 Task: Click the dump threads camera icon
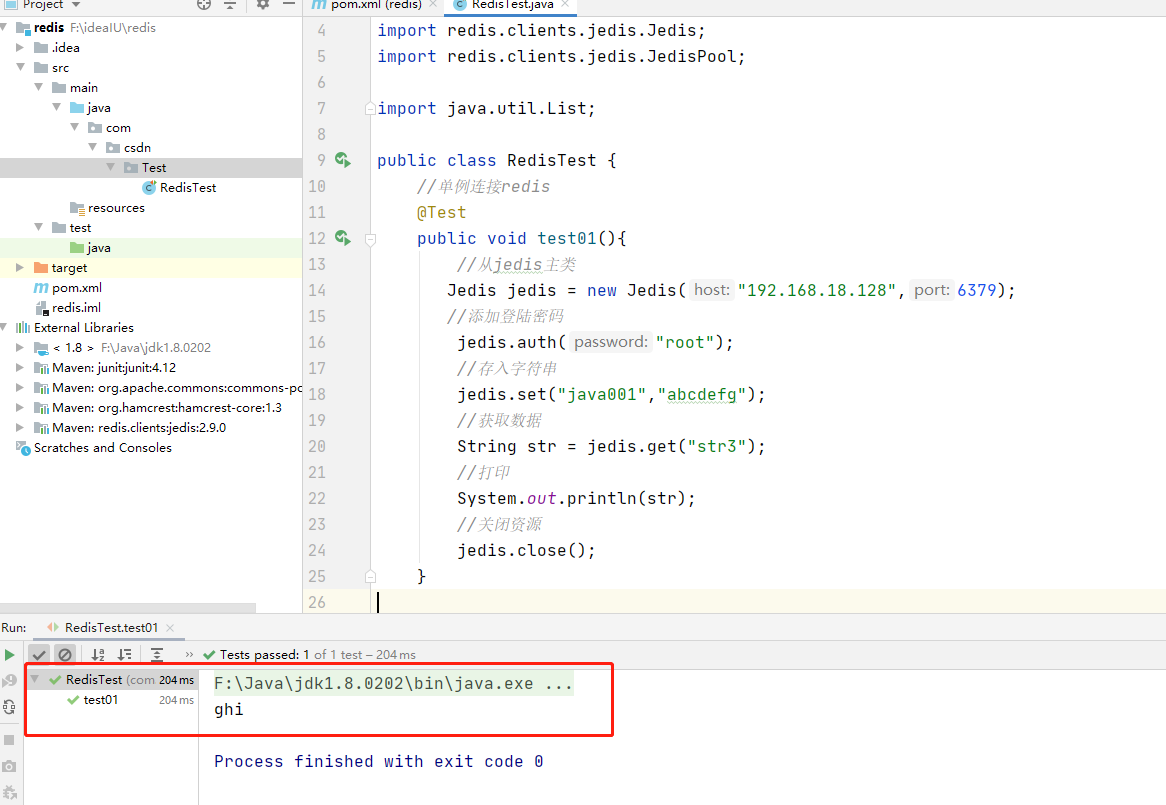[10, 766]
